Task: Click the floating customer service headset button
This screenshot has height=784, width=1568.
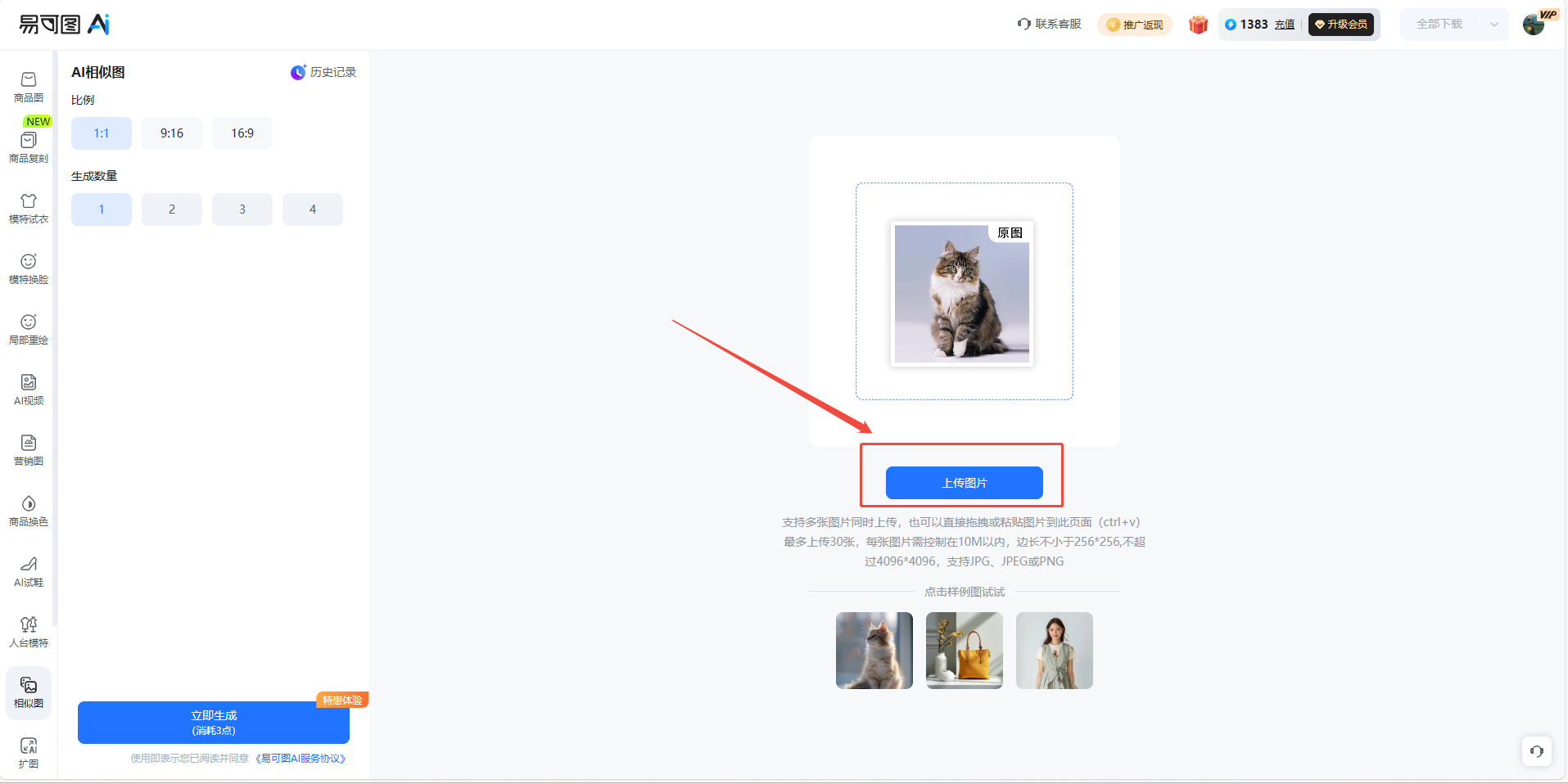Action: (x=1537, y=751)
